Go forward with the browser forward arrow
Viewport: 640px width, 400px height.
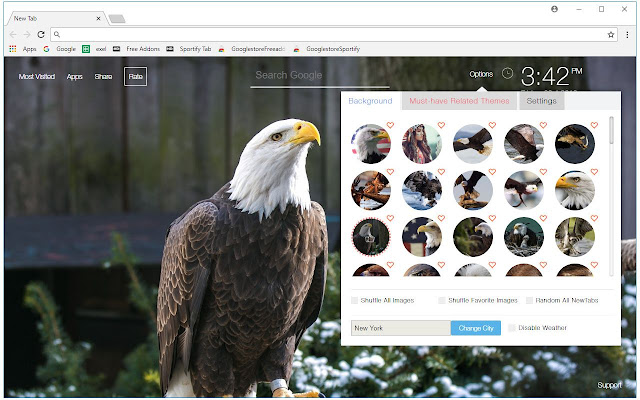(x=27, y=35)
